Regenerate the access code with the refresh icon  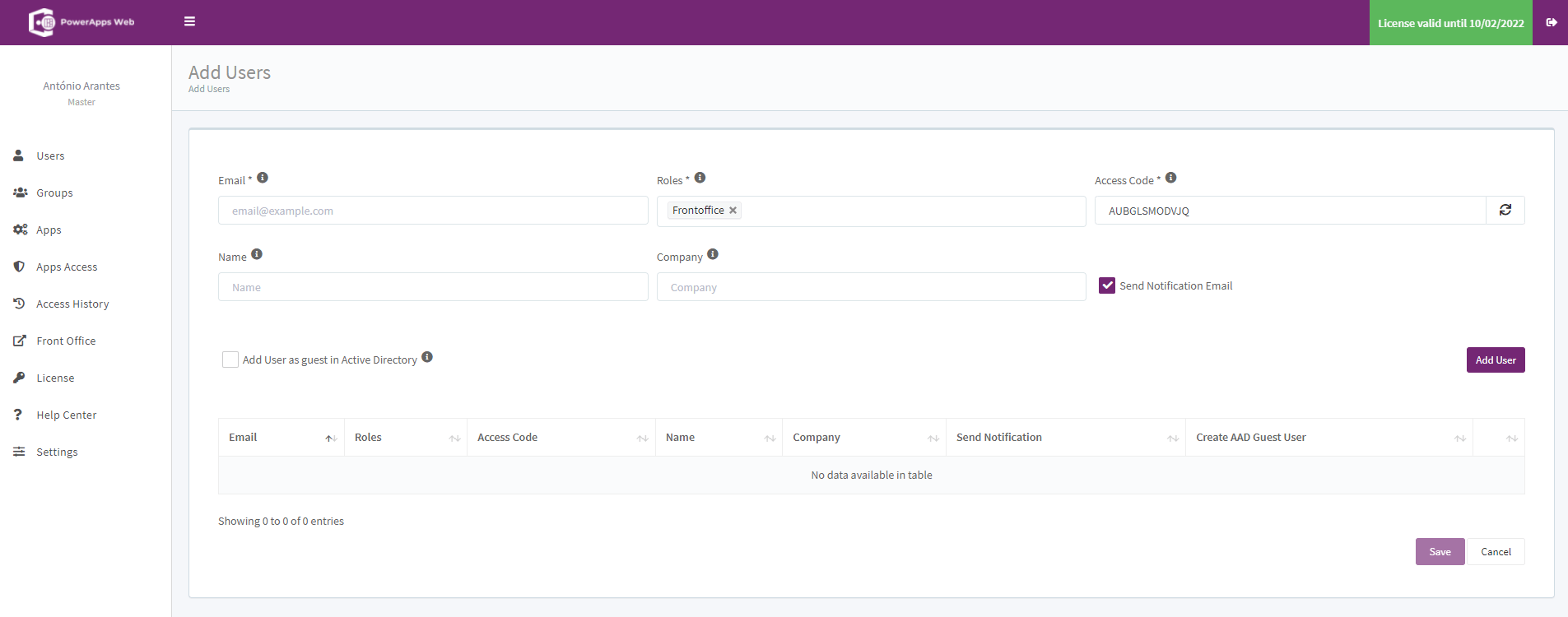1505,210
